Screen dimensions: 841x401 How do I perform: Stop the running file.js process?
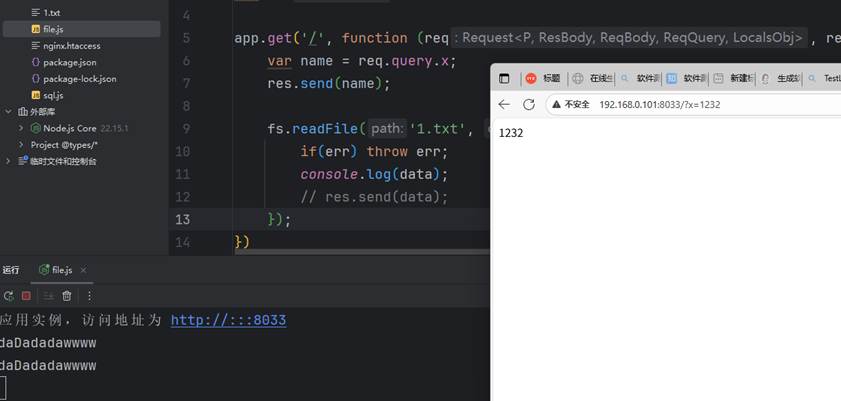26,295
